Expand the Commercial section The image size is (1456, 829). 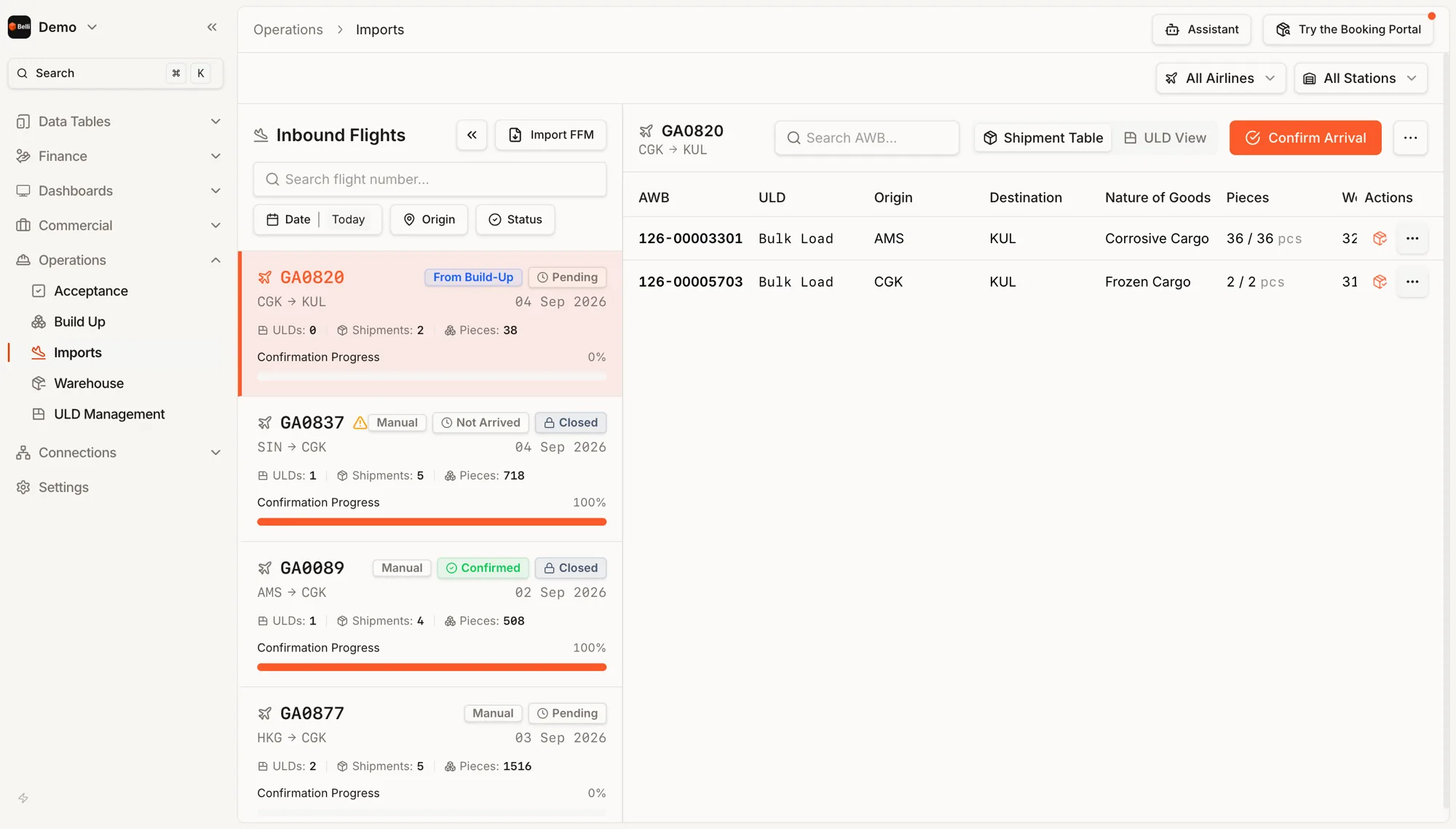coord(119,225)
